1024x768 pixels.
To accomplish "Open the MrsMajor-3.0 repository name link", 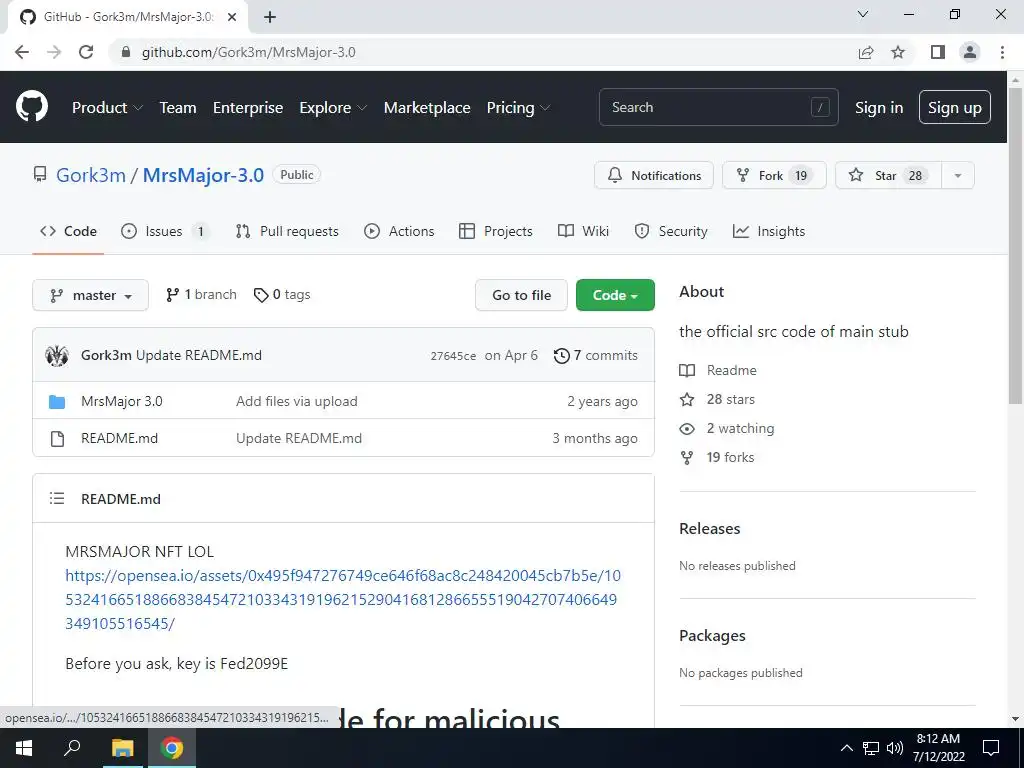I will (x=203, y=175).
